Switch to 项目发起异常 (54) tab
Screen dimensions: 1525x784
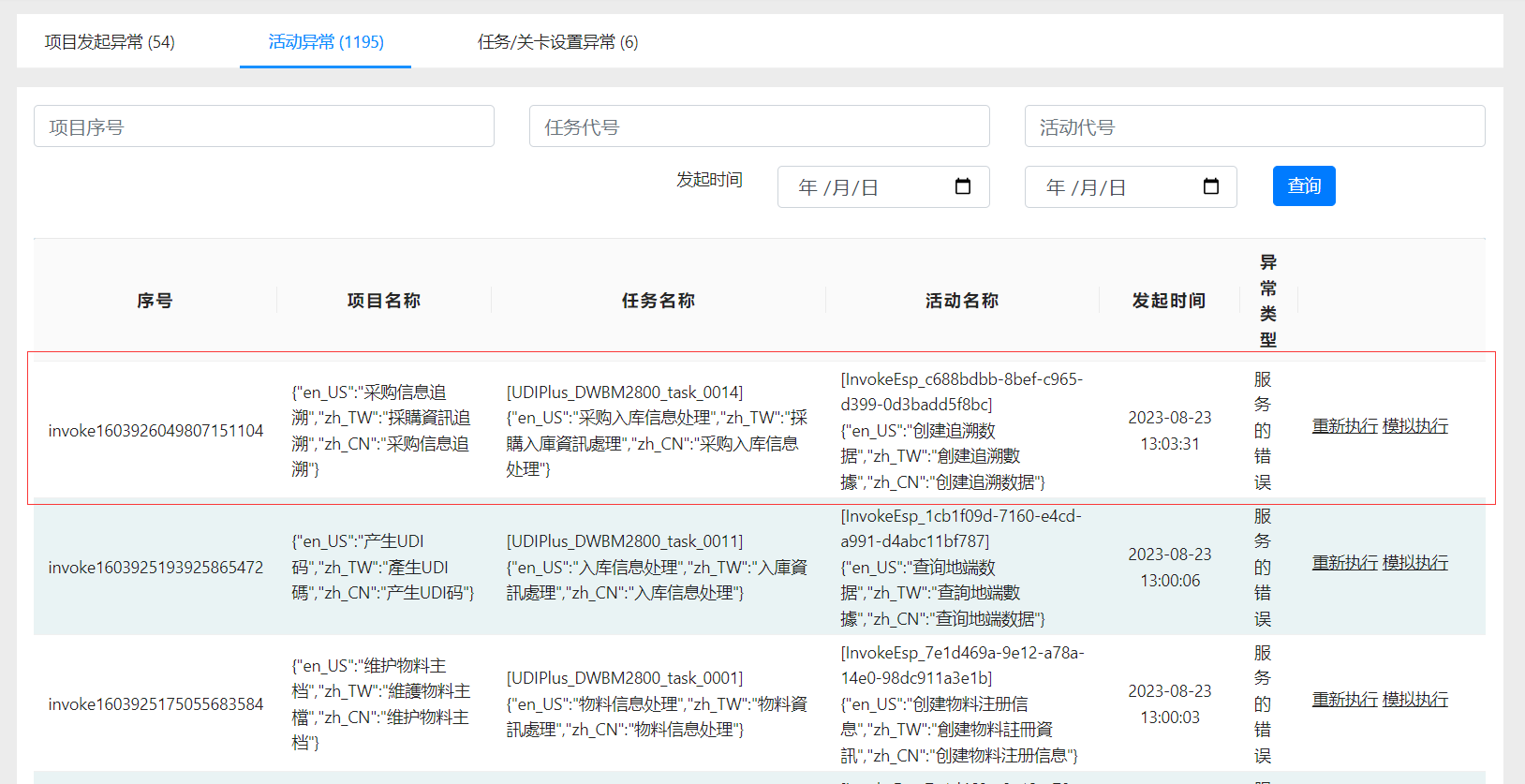(x=110, y=42)
